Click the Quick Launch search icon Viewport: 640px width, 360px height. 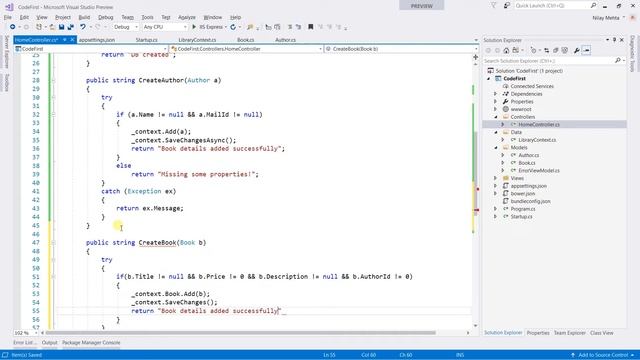click(x=593, y=5)
